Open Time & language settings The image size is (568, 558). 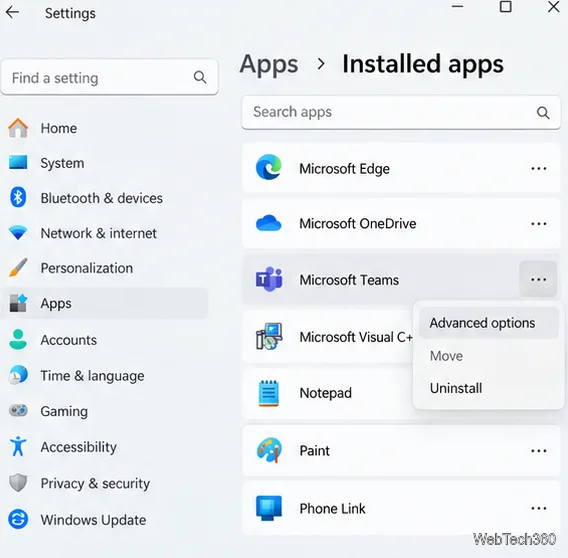pos(105,375)
